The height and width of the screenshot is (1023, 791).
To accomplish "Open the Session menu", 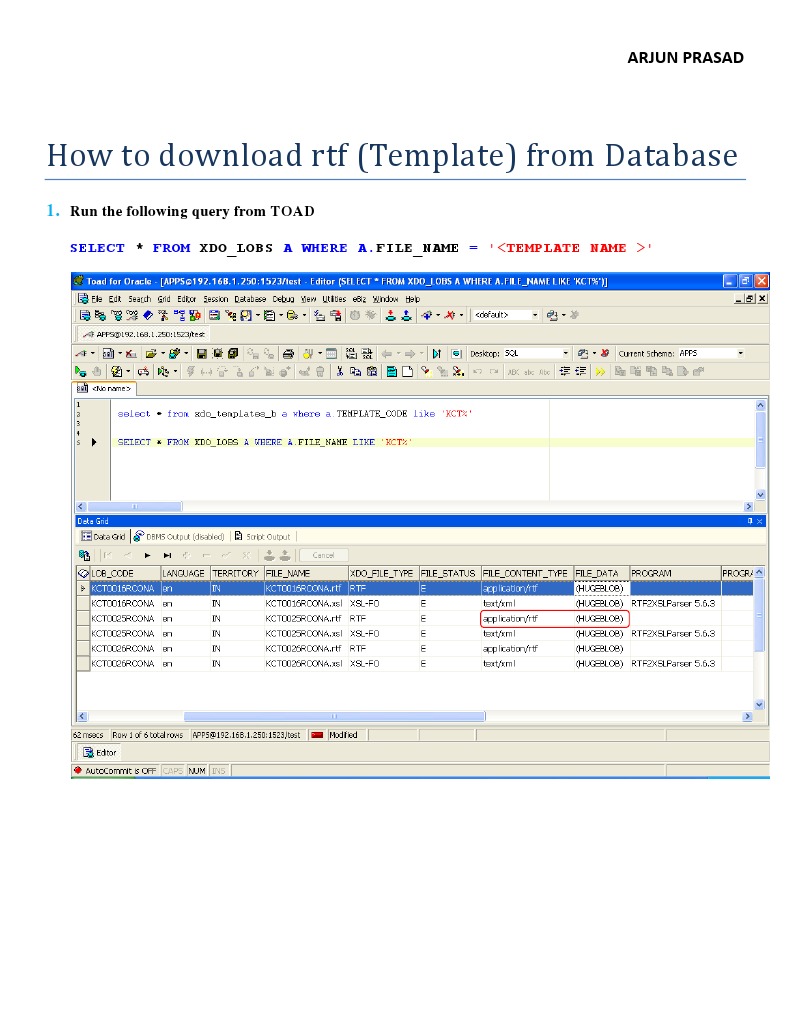I will click(215, 299).
